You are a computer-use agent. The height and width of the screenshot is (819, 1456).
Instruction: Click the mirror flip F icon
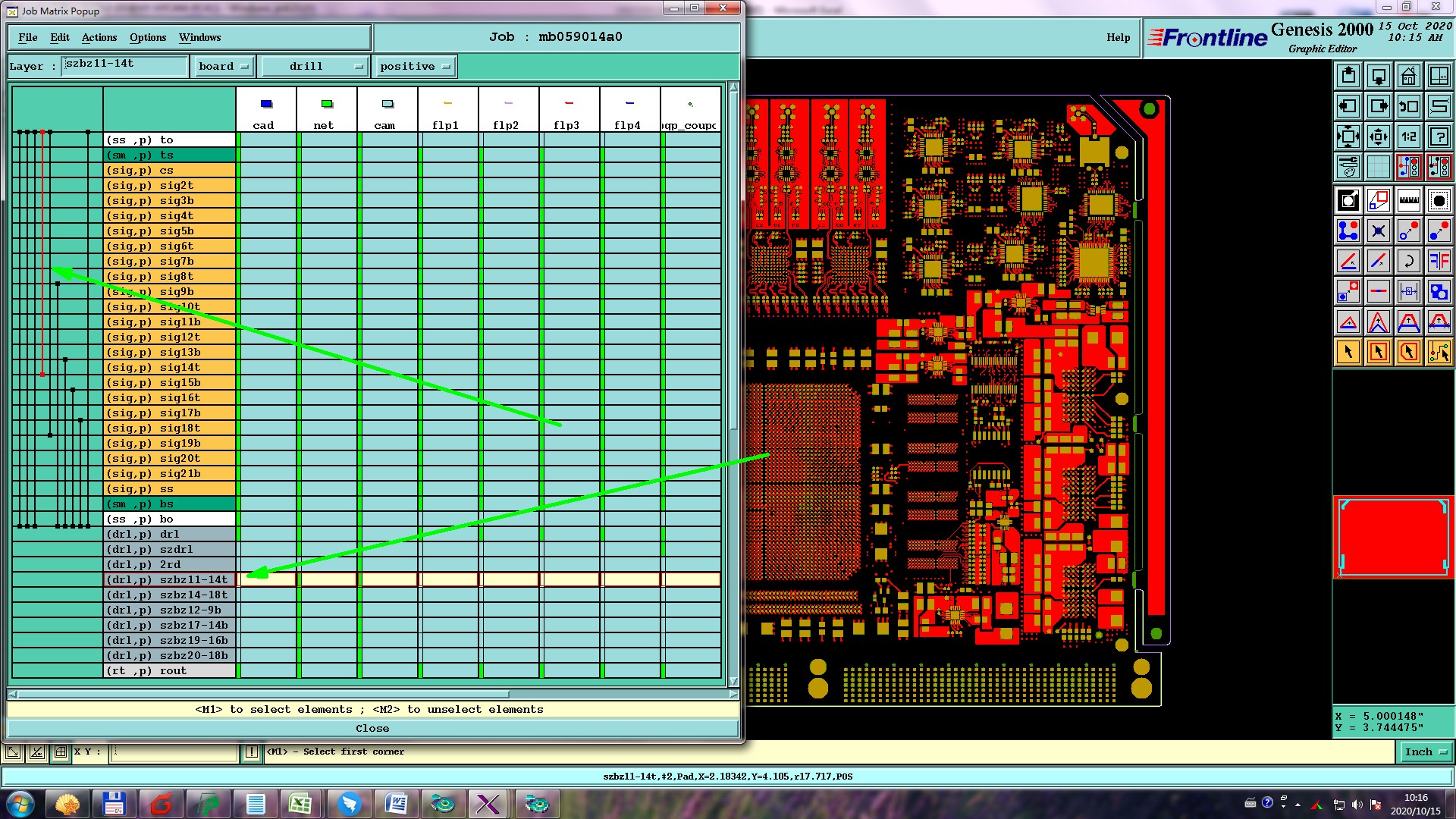click(x=1439, y=262)
